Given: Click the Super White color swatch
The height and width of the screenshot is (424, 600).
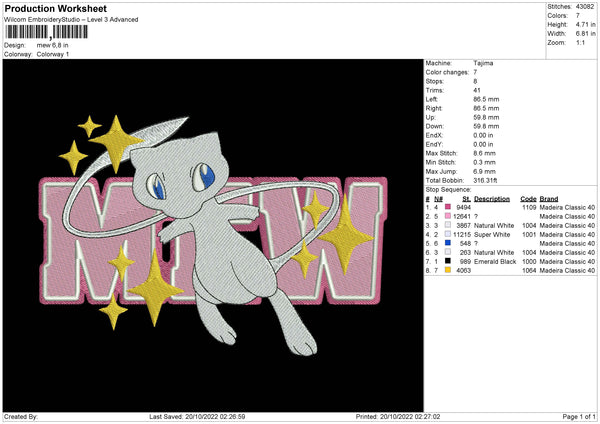Looking at the screenshot, I should [448, 234].
